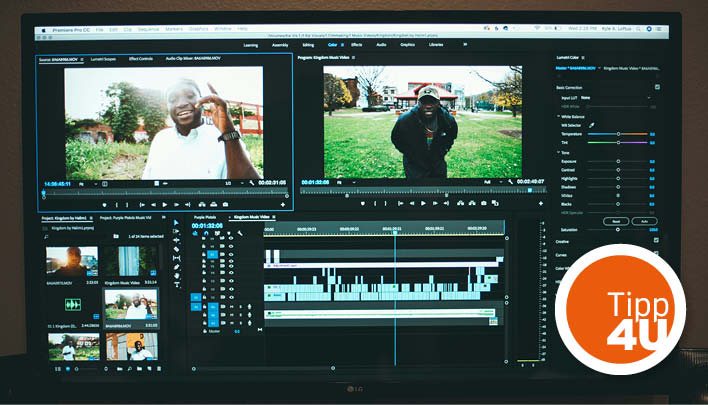Click the Reset button in Lumetri Color

click(x=616, y=220)
